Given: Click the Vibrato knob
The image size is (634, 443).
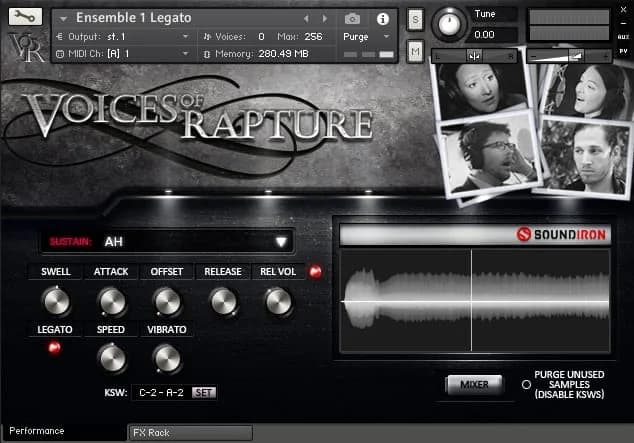Looking at the screenshot, I should click(167, 359).
